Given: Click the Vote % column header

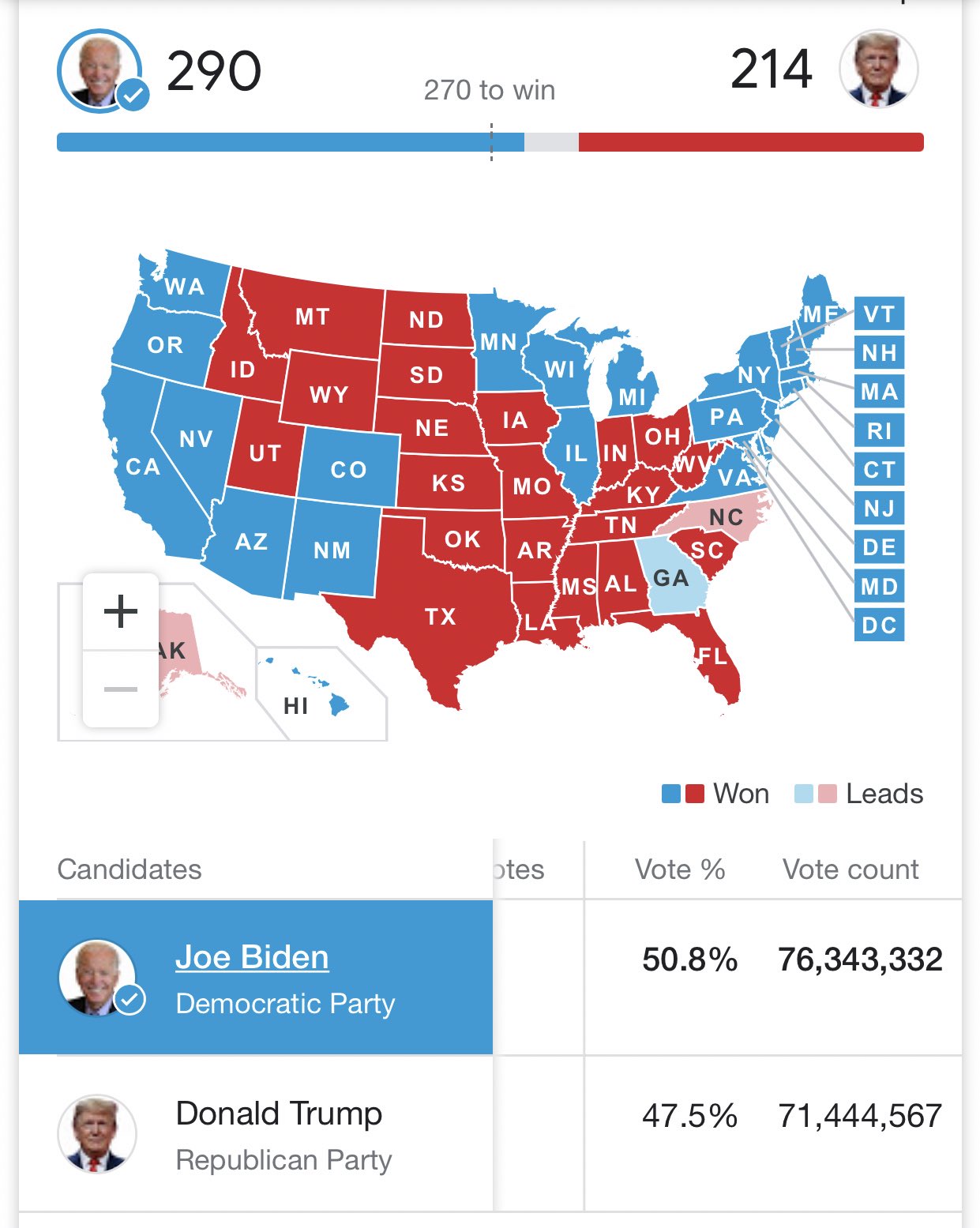Looking at the screenshot, I should (680, 869).
